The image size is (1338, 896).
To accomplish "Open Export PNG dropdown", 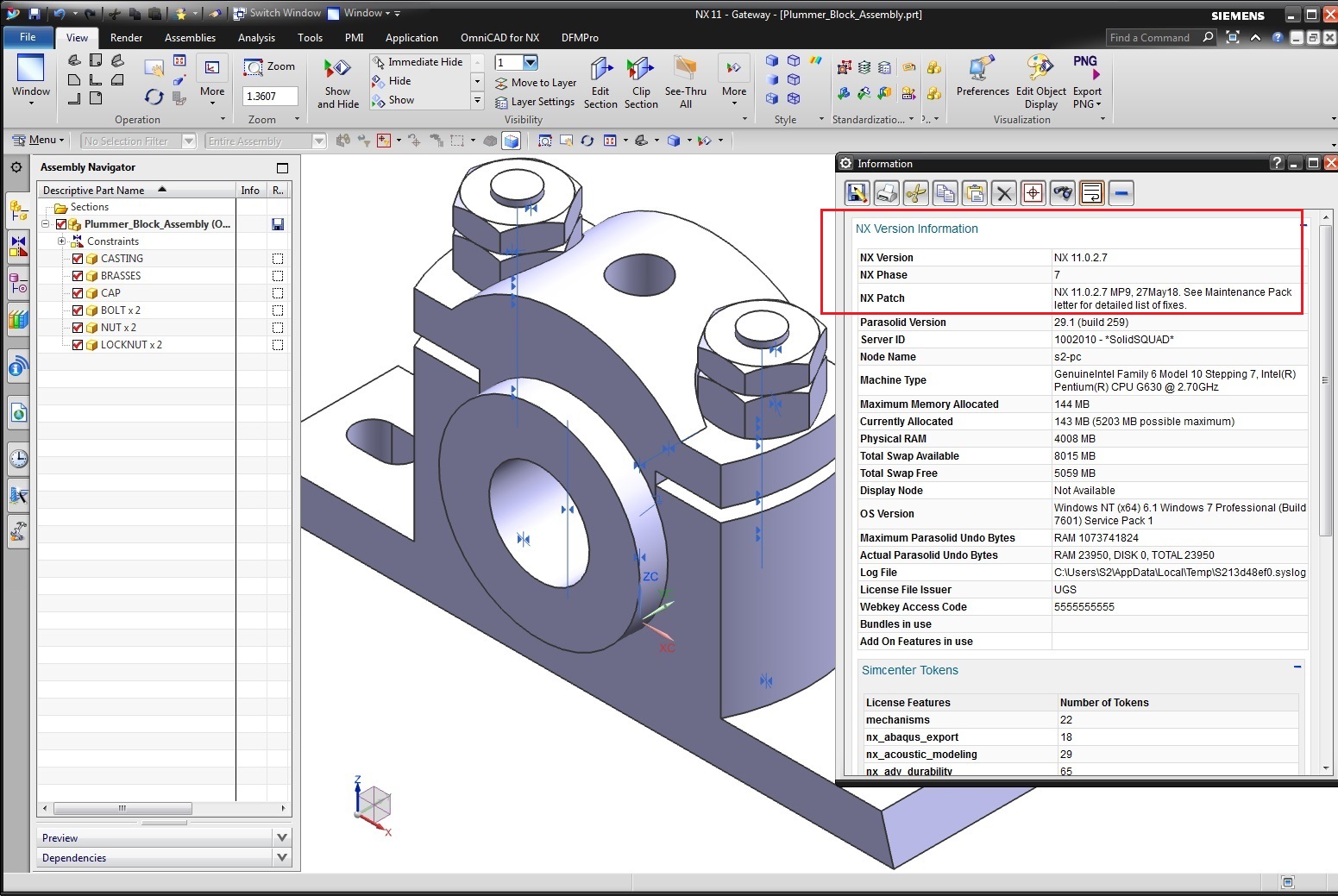I will 1087,84.
